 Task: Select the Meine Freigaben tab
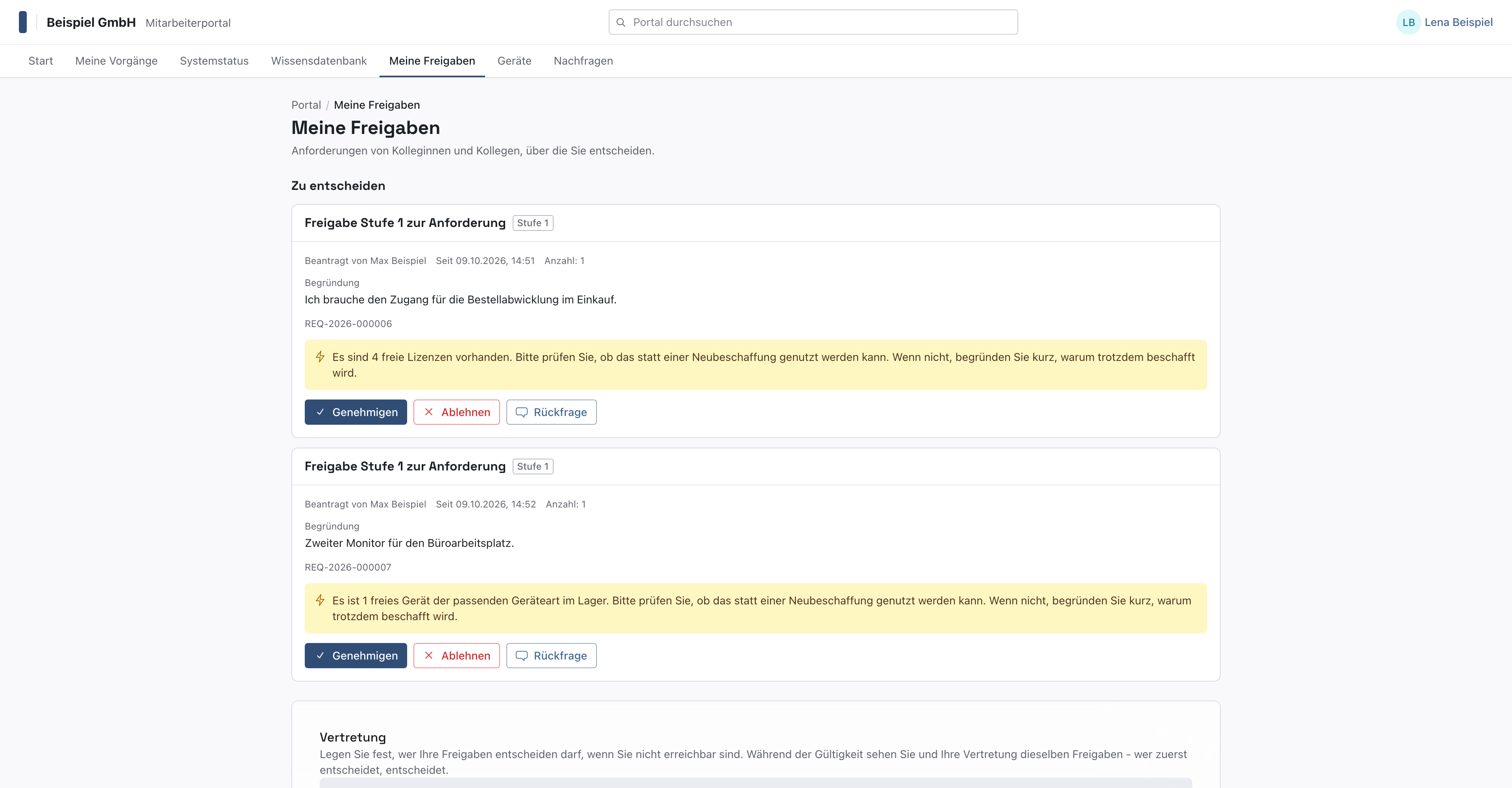pyautogui.click(x=432, y=61)
